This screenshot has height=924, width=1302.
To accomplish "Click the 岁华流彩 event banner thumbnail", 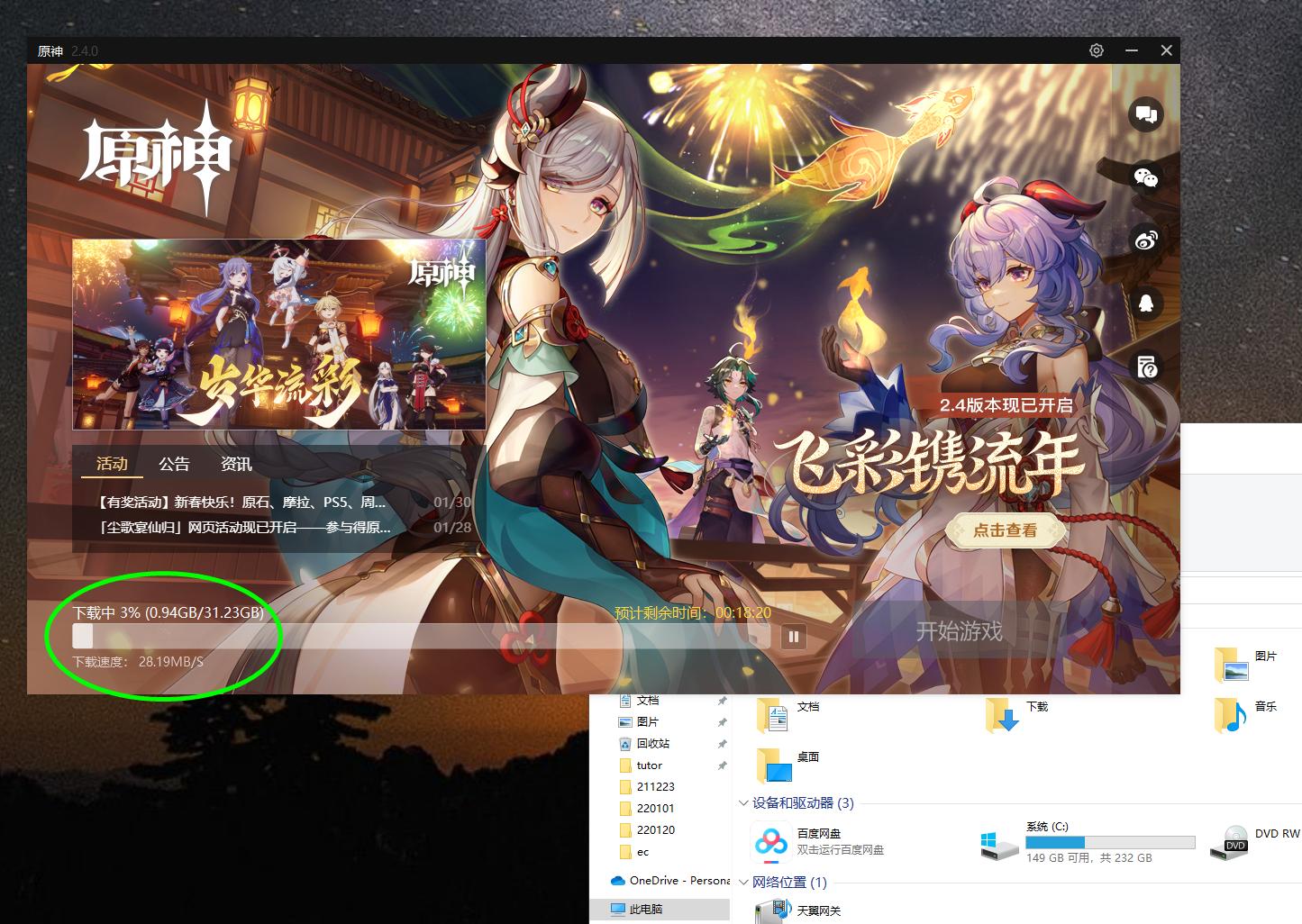I will (279, 334).
